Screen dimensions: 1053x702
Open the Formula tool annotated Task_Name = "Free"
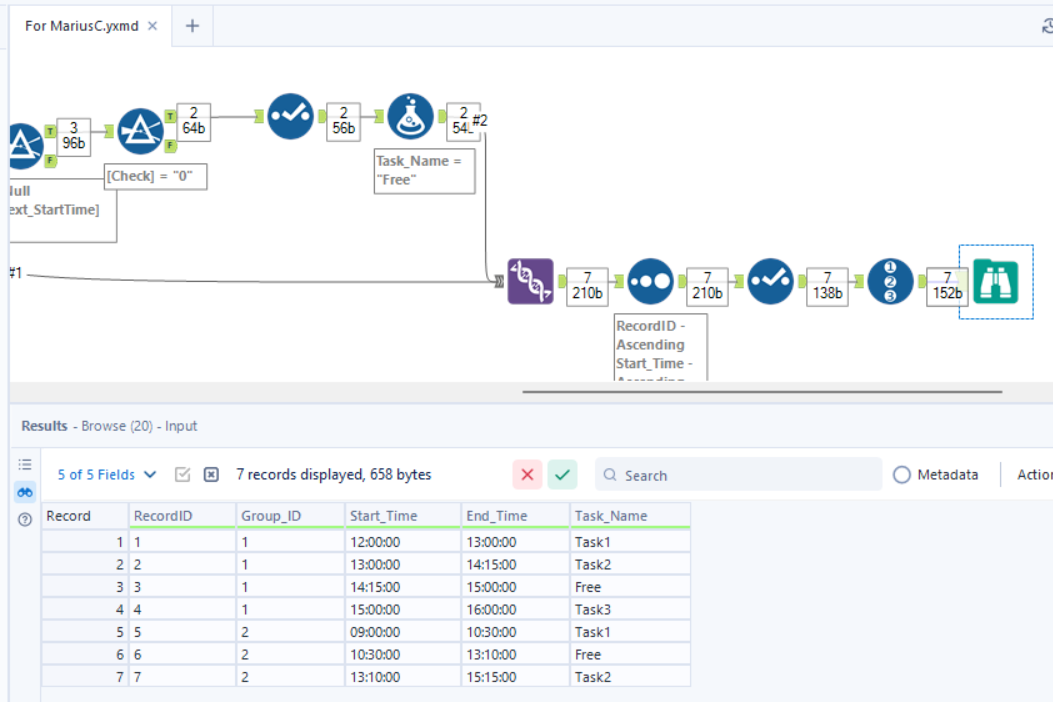pos(411,114)
